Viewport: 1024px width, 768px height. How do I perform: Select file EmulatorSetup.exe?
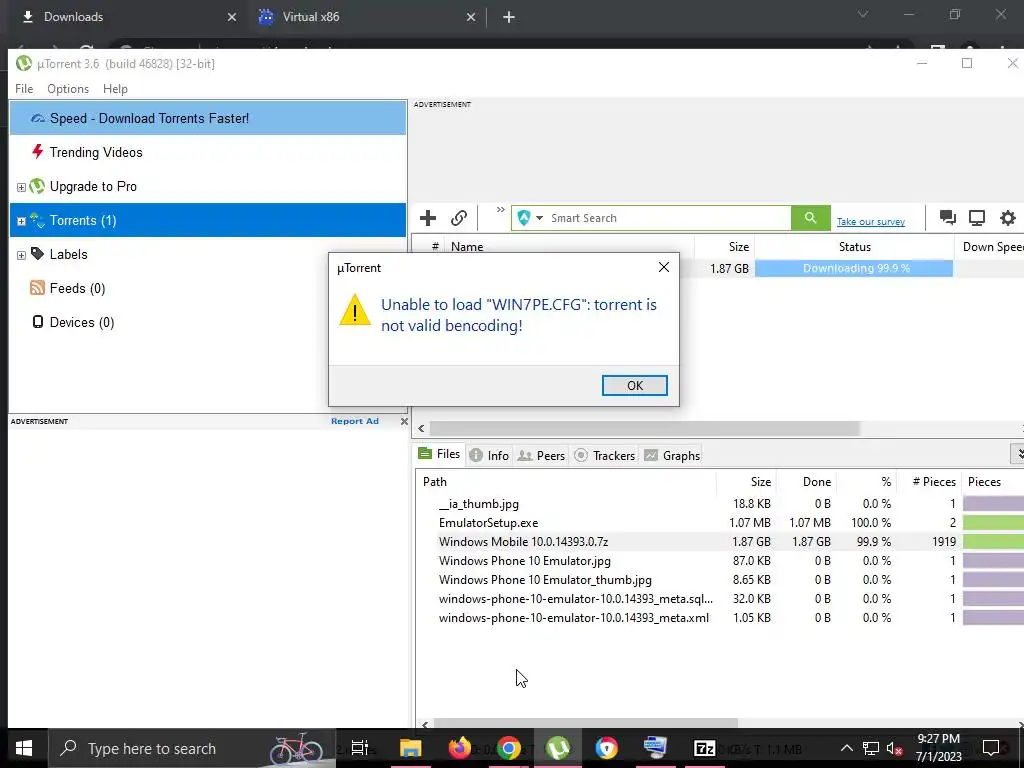click(x=488, y=522)
